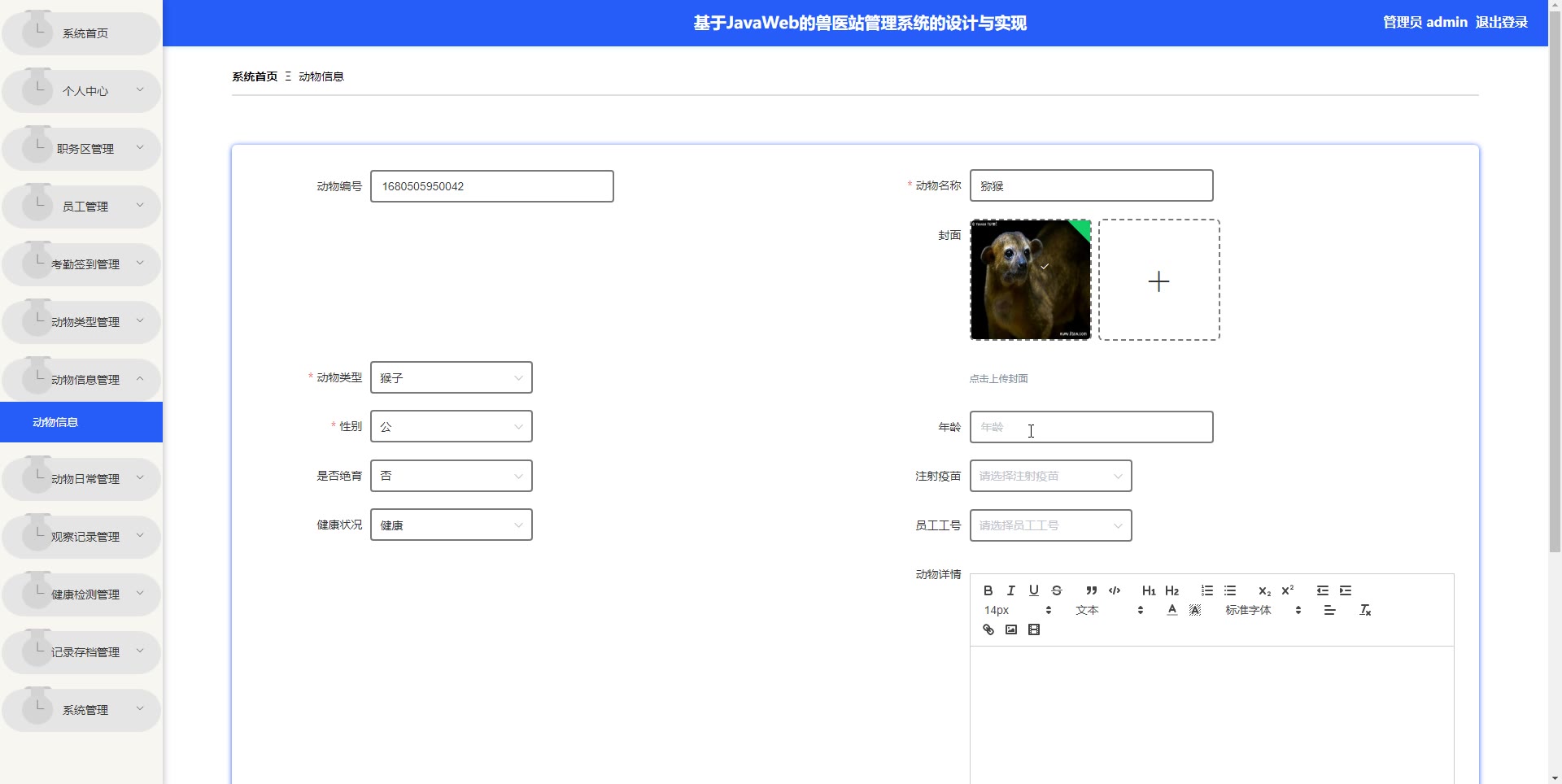This screenshot has width=1562, height=784.
Task: Apply superscript formatting
Action: tap(1287, 590)
